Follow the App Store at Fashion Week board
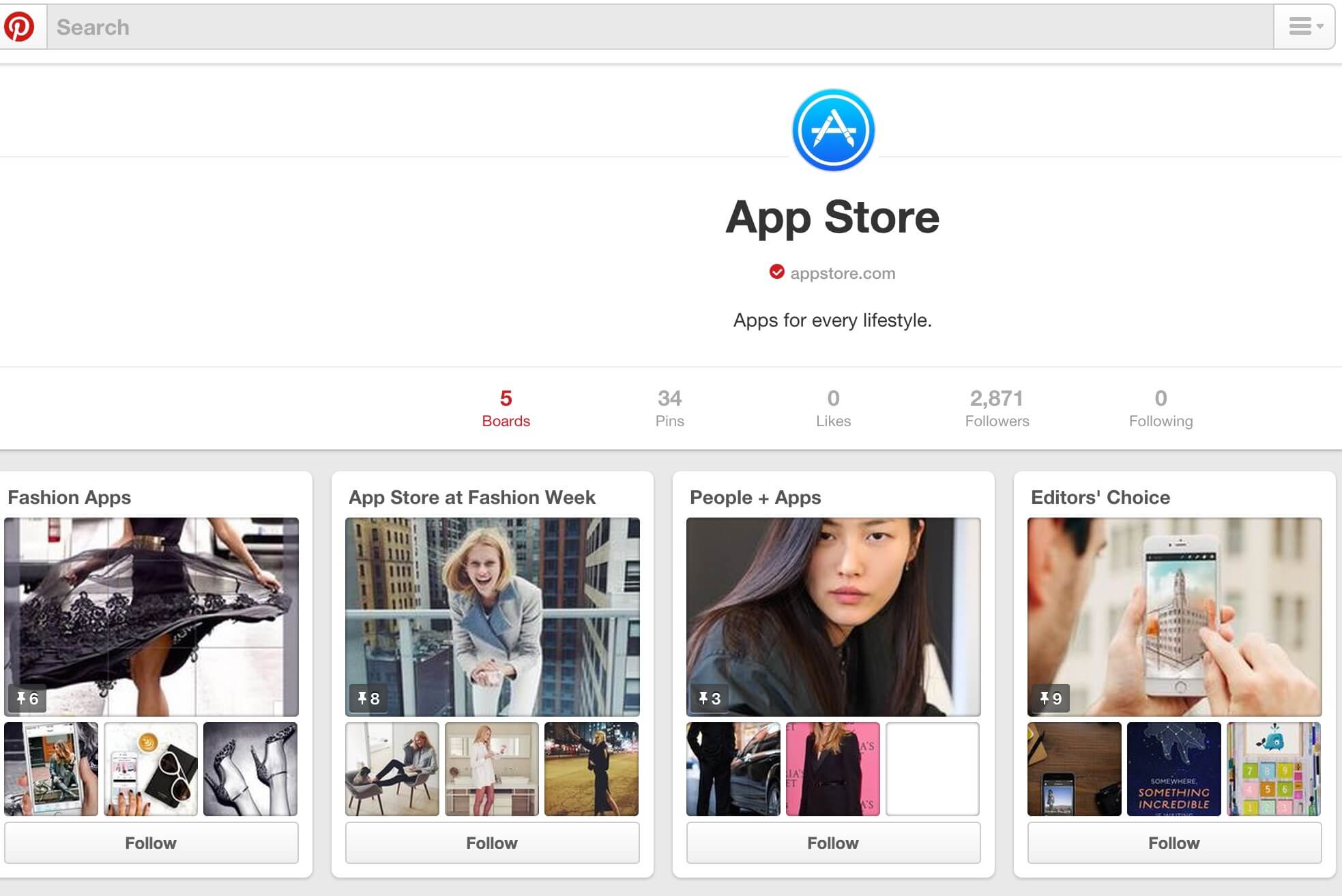 [492, 843]
